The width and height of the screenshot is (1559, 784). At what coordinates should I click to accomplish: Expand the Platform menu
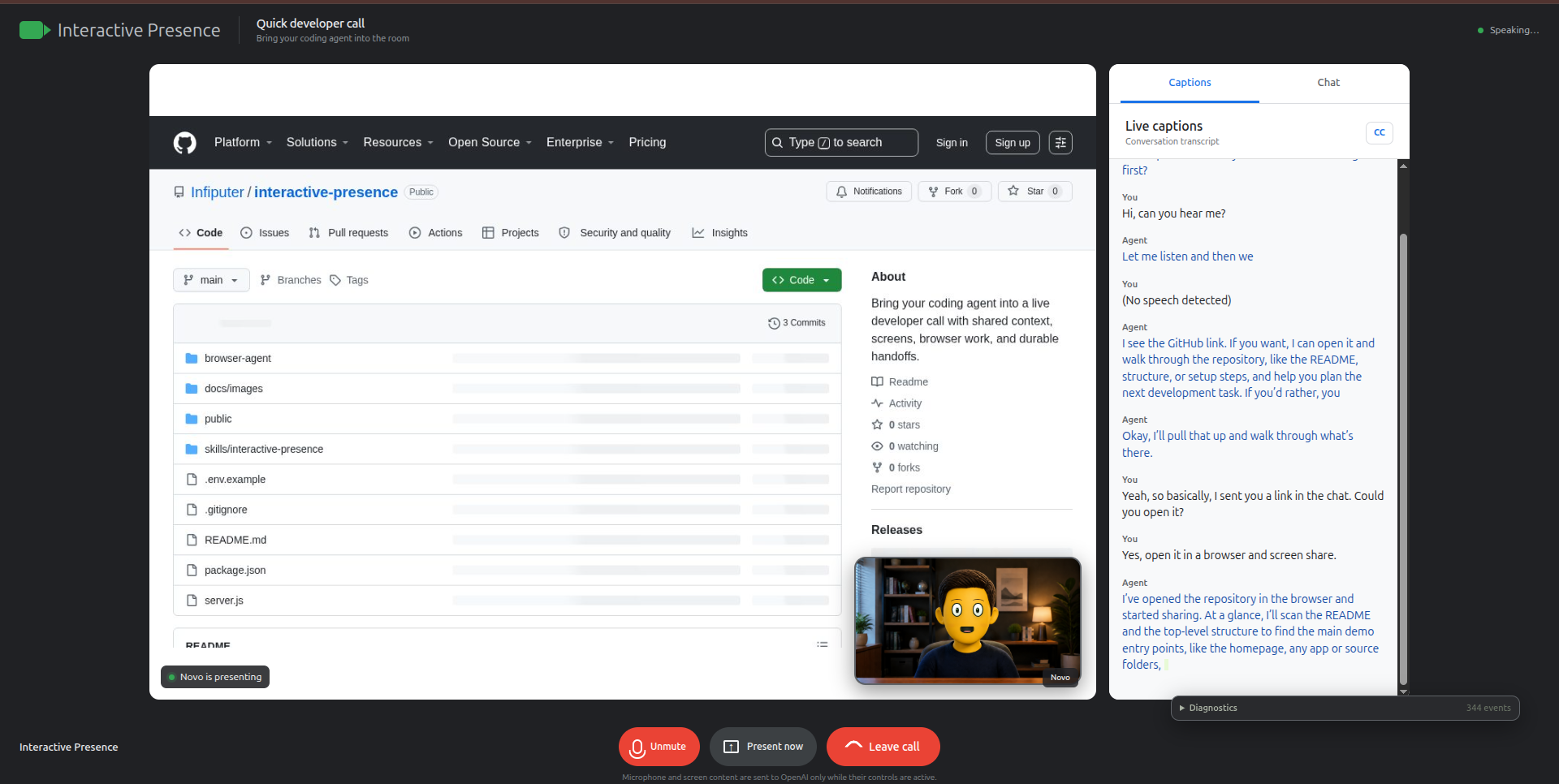pyautogui.click(x=244, y=143)
